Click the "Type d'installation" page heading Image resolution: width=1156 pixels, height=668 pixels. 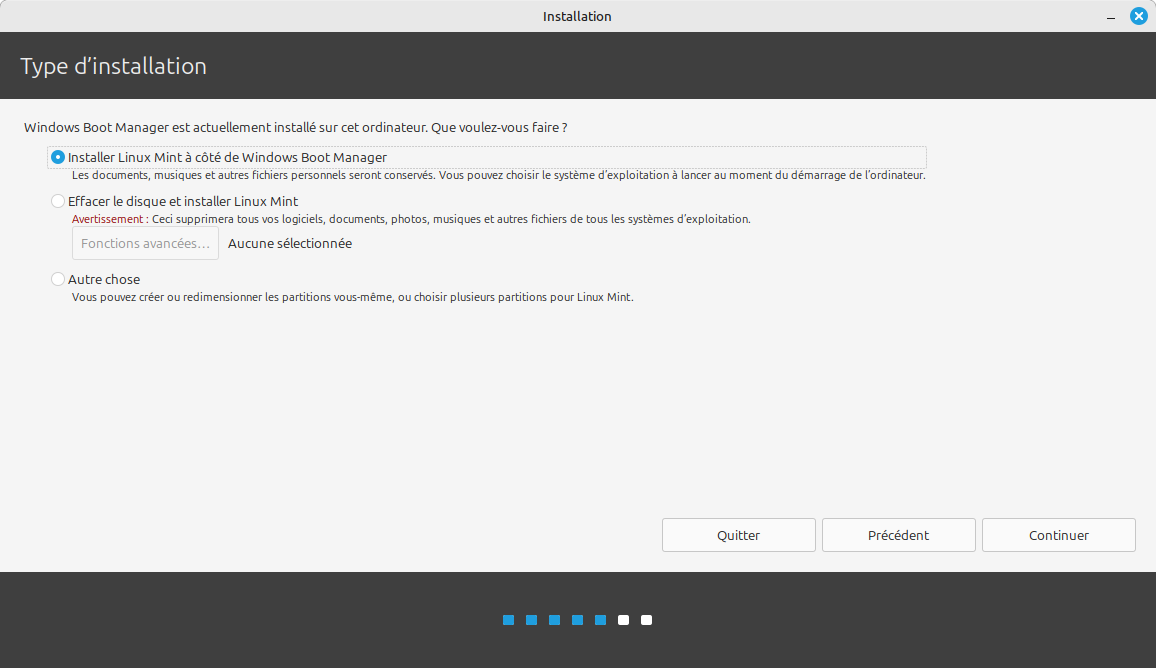click(113, 66)
